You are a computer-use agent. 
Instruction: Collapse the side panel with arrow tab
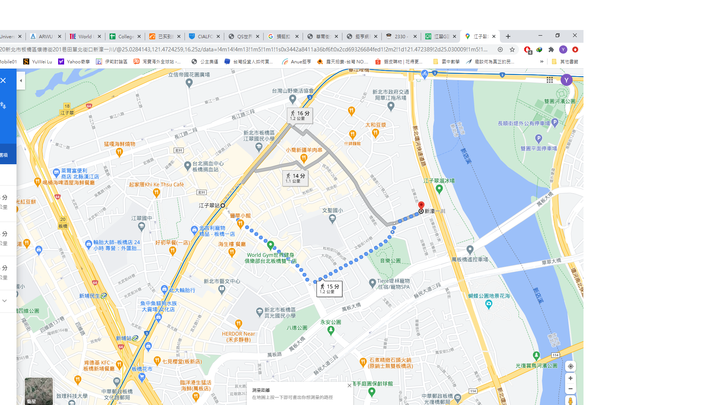click(21, 81)
